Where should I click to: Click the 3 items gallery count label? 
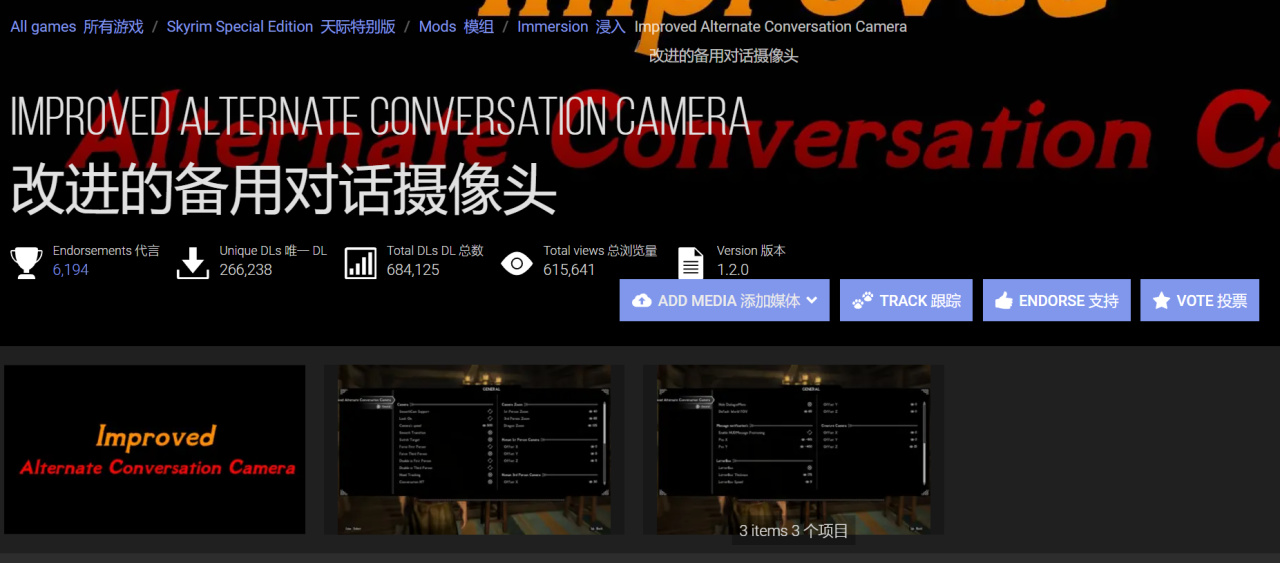(794, 531)
